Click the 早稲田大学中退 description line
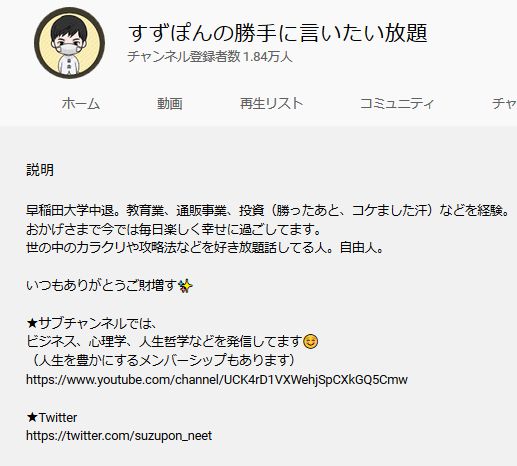Viewport: 517px width, 466px height. point(268,211)
